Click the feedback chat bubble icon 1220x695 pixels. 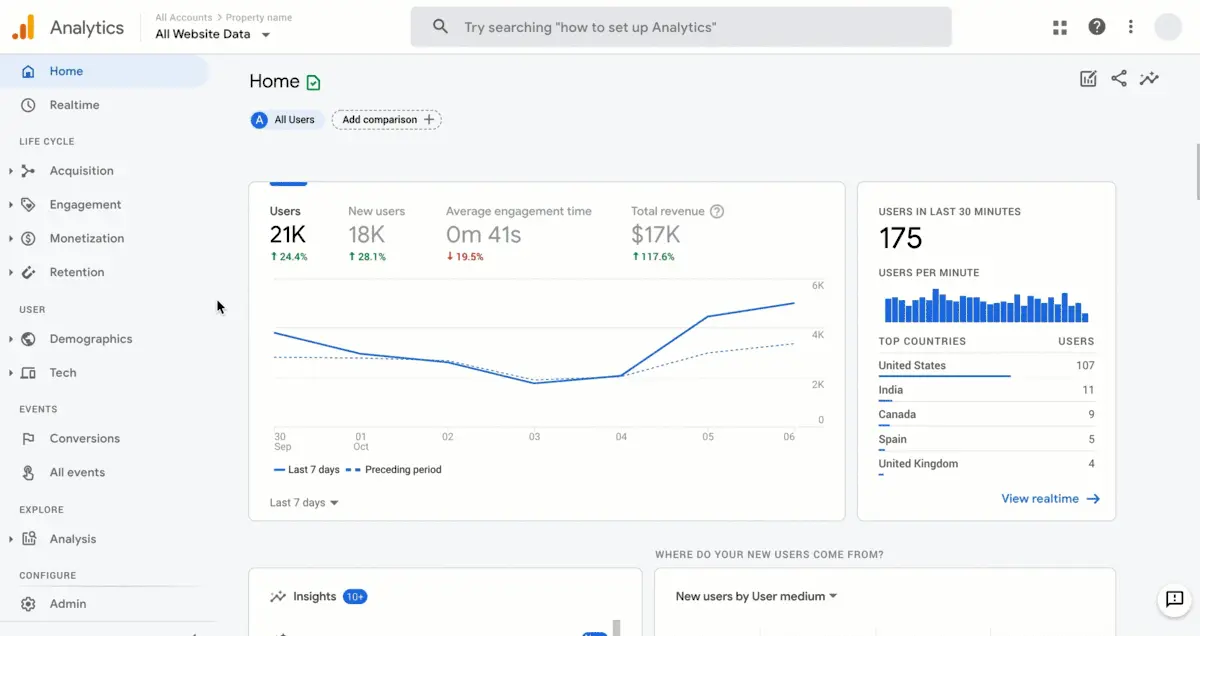[x=1174, y=600]
